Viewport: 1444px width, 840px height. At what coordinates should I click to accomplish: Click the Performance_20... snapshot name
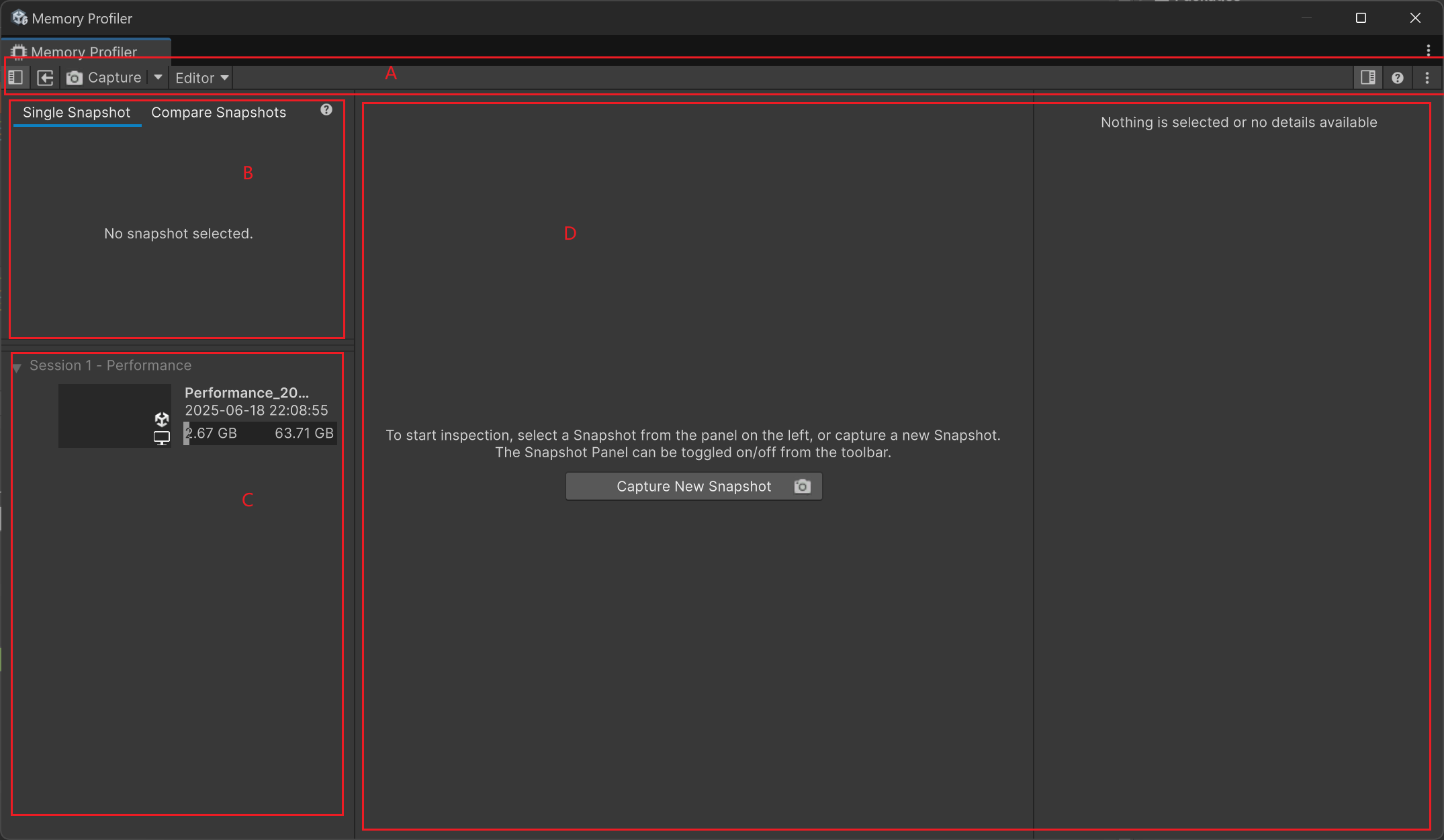(x=246, y=393)
